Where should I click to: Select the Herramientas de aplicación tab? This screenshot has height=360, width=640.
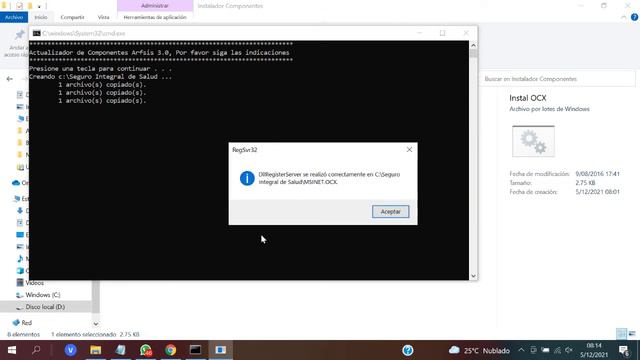point(155,17)
